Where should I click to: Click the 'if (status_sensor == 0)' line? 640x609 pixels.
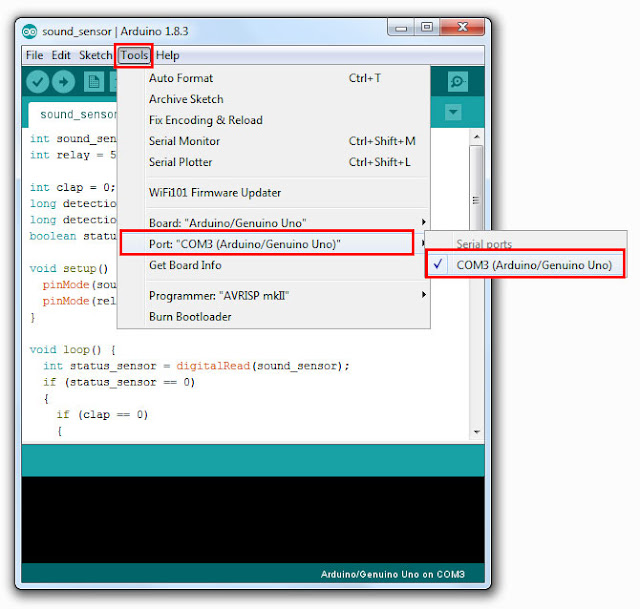(x=119, y=382)
